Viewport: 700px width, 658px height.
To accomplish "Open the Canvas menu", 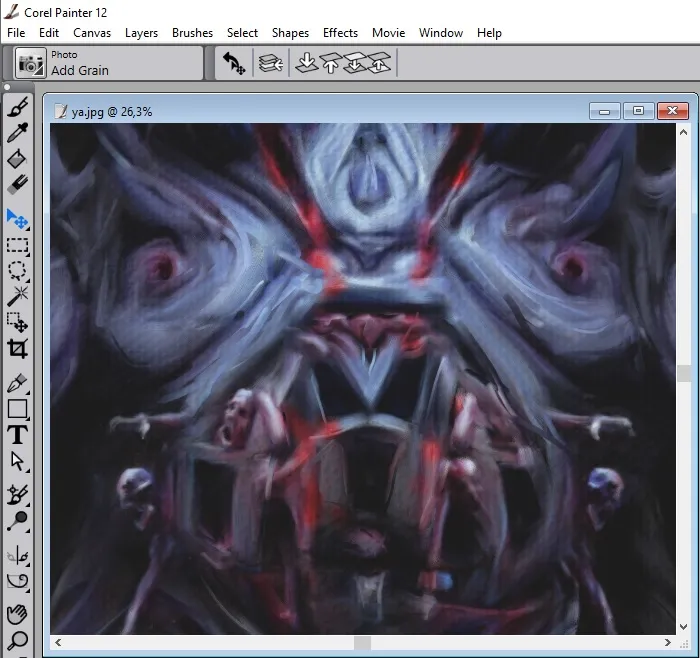I will pyautogui.click(x=92, y=33).
